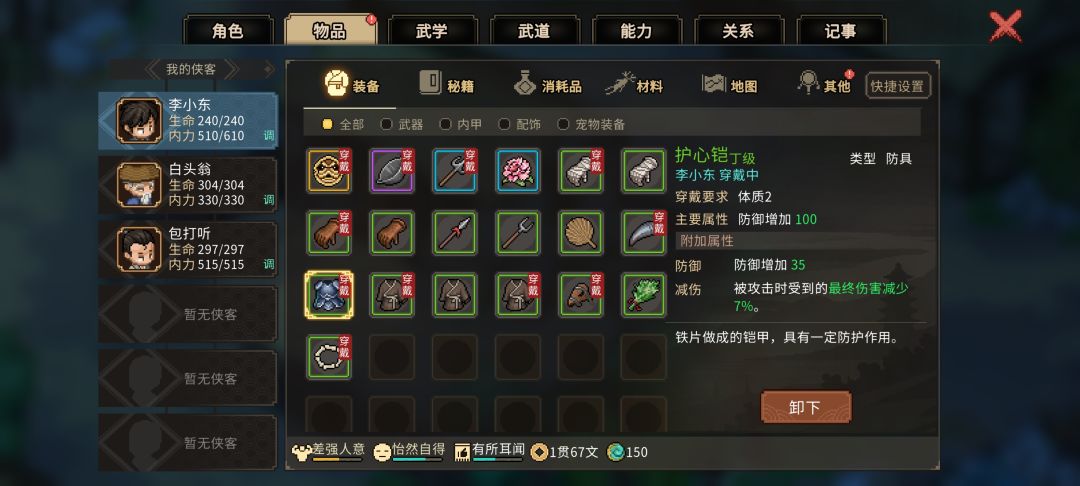1080x486 pixels.
Task: Select the red-tipped spear item
Action: 455,233
